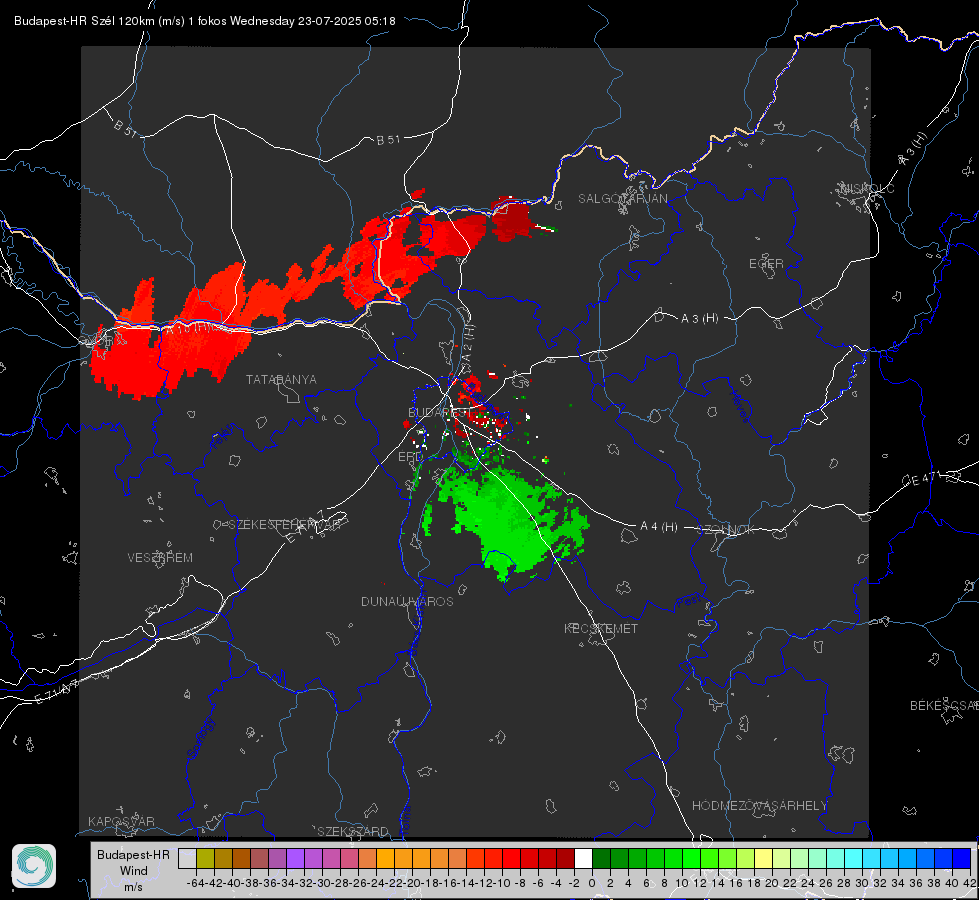Click the legend value 42 tick label
The image size is (979, 900).
[969, 883]
